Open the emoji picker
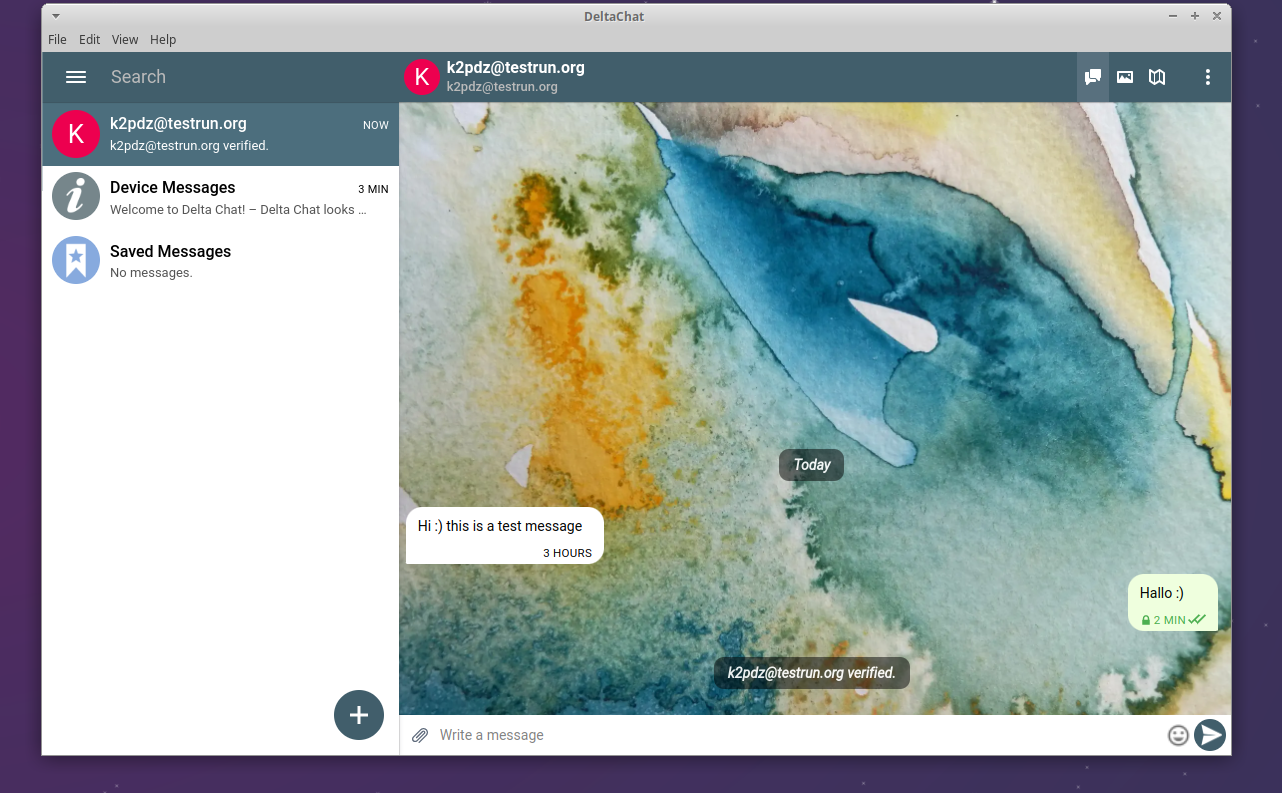The height and width of the screenshot is (793, 1282). tap(1178, 735)
